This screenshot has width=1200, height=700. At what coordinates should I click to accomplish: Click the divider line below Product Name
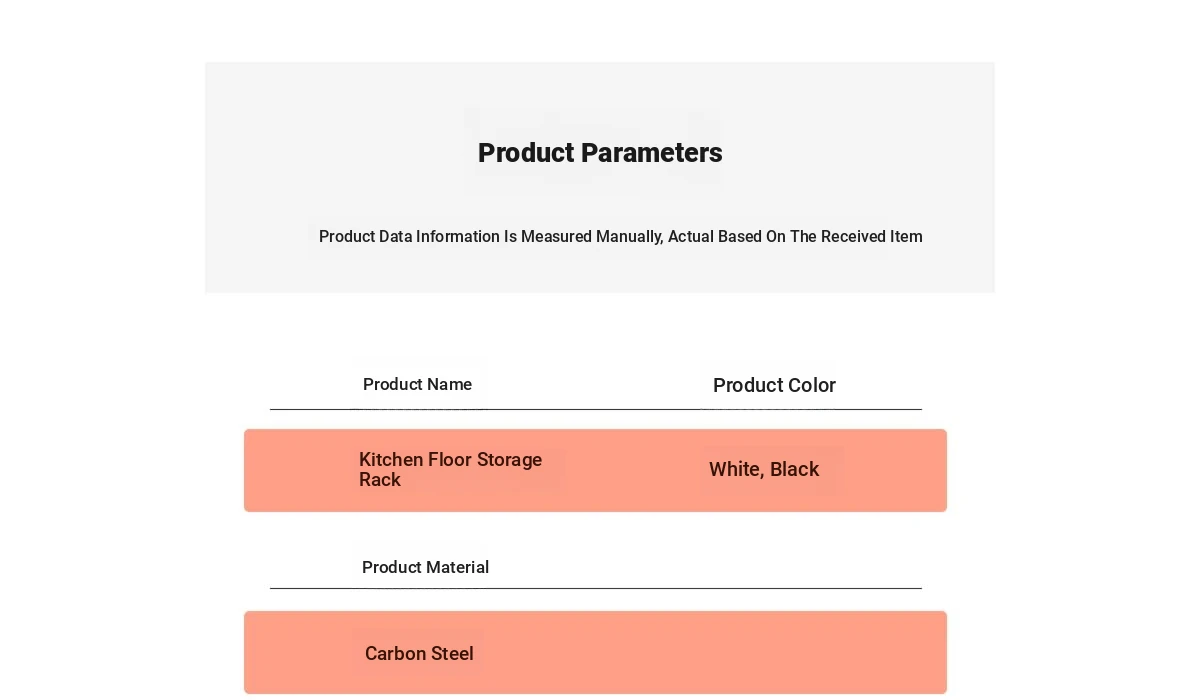pyautogui.click(x=596, y=409)
